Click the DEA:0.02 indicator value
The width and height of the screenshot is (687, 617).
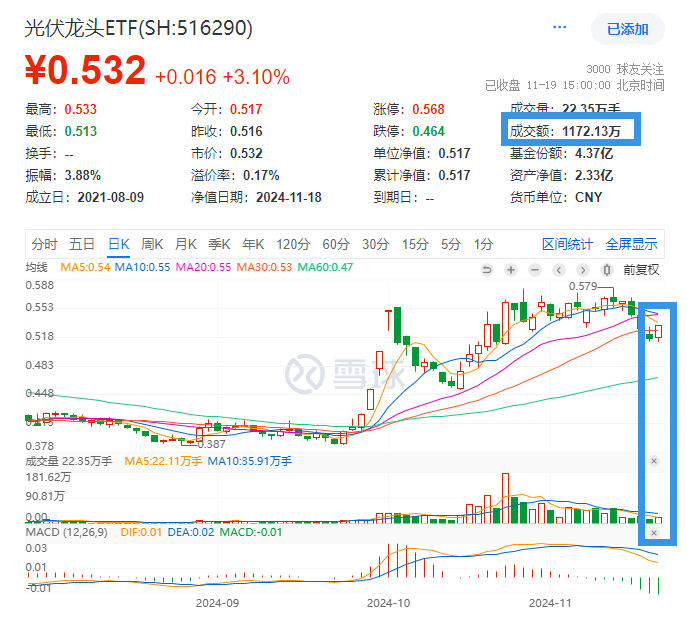[191, 532]
